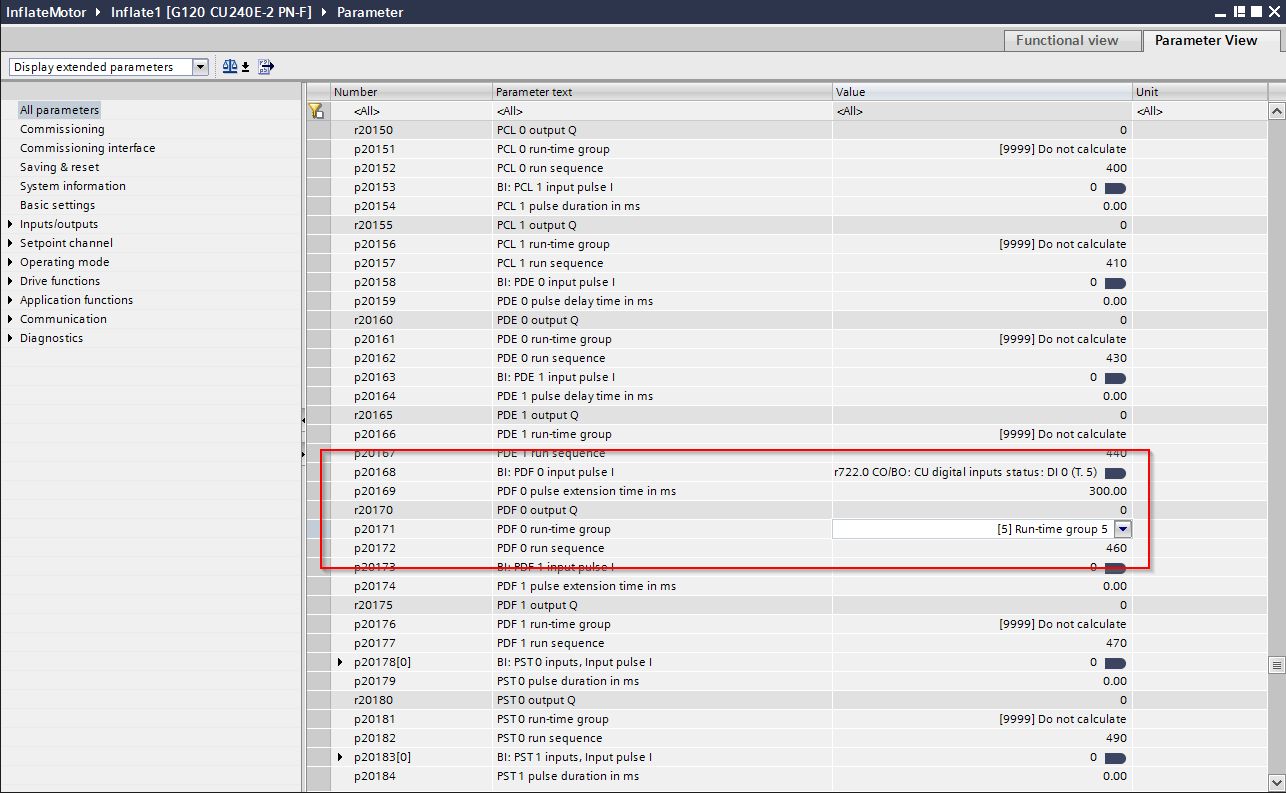Click 'PDE 1 run-time group' parameter text
Screen dimensions: 1286x793
coord(553,434)
